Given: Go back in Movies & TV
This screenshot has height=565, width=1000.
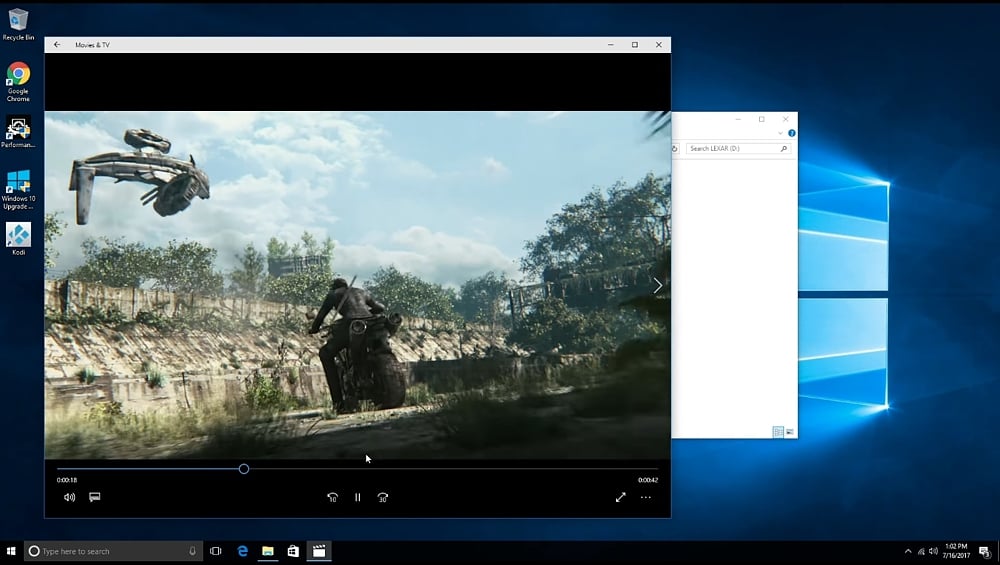Looking at the screenshot, I should pos(57,45).
